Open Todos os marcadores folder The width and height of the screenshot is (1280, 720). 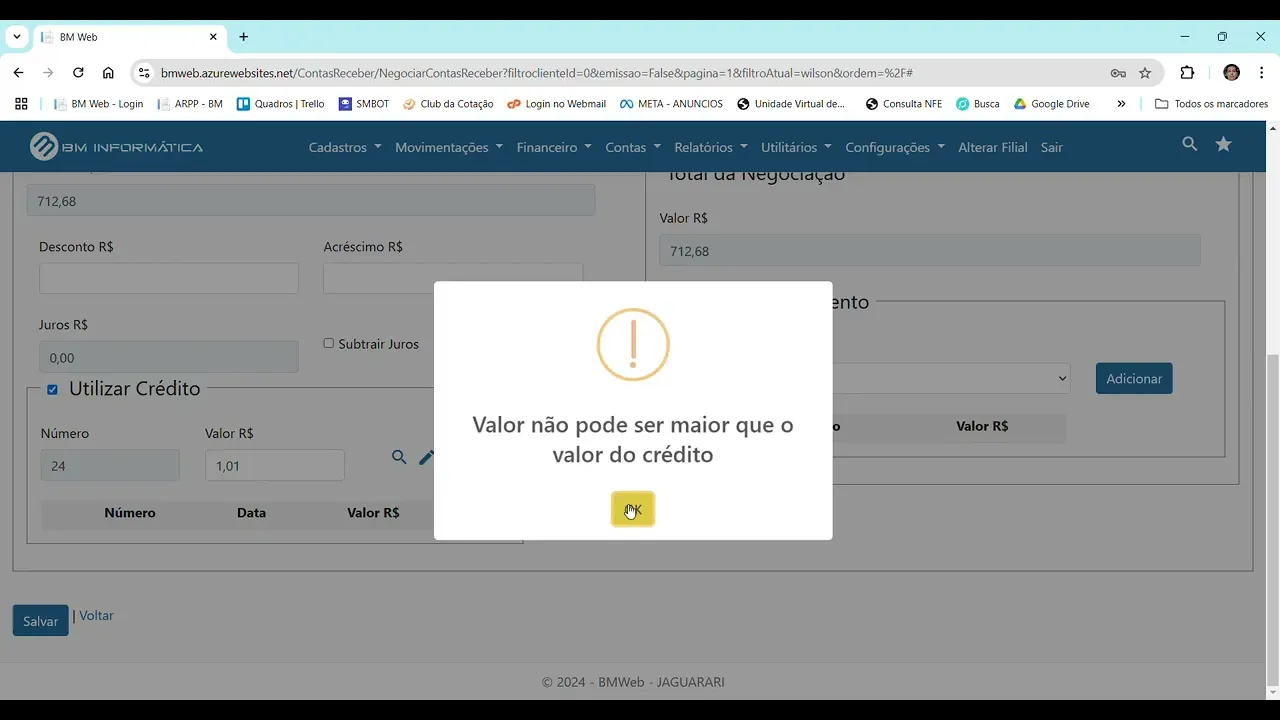1211,103
